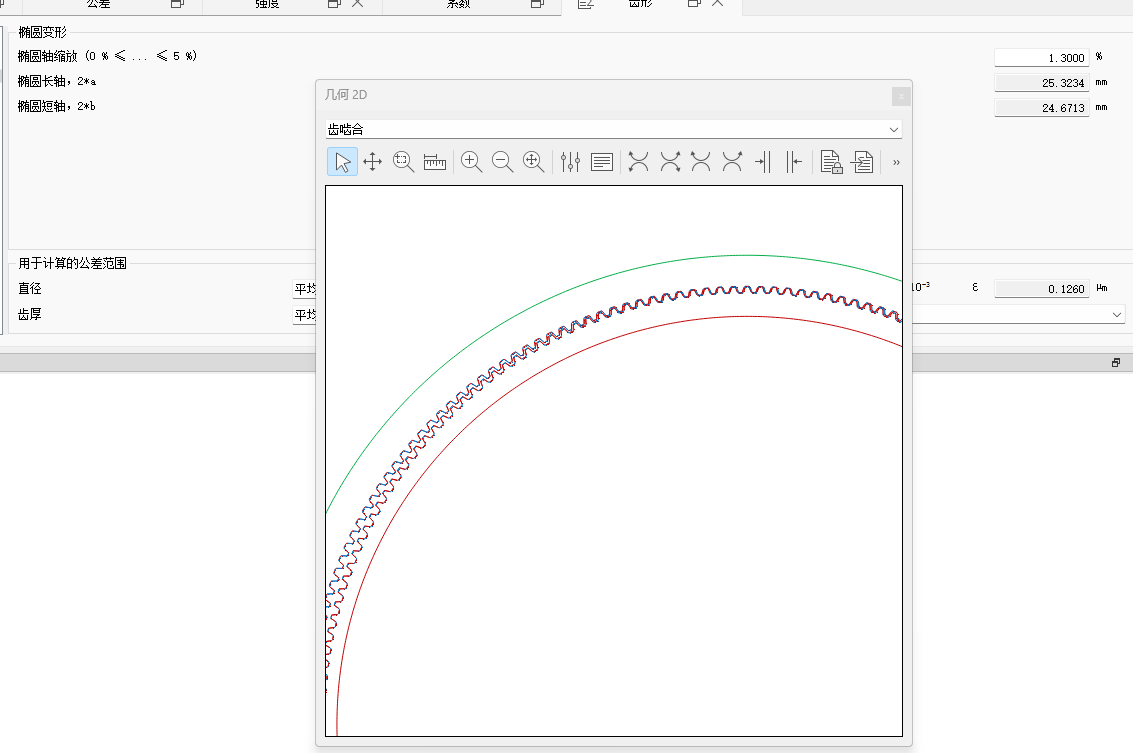Expand the dropdown arrow below the ε field
The height and width of the screenshot is (753, 1133).
coord(1116,314)
